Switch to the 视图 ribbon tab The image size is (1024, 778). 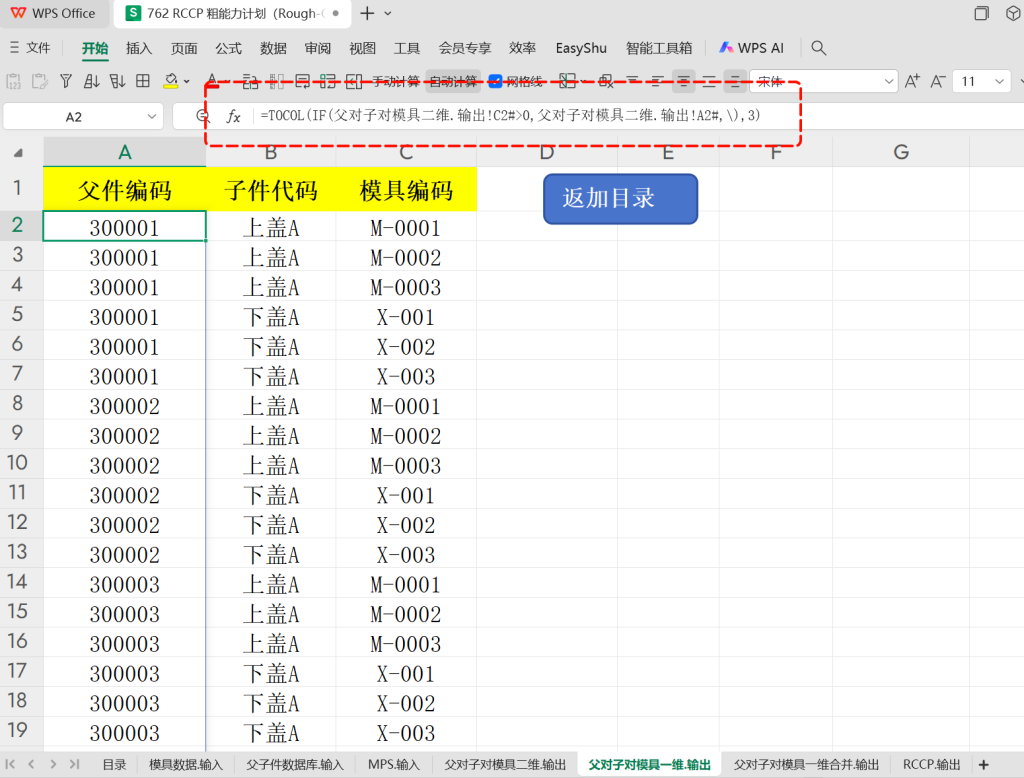(x=362, y=48)
